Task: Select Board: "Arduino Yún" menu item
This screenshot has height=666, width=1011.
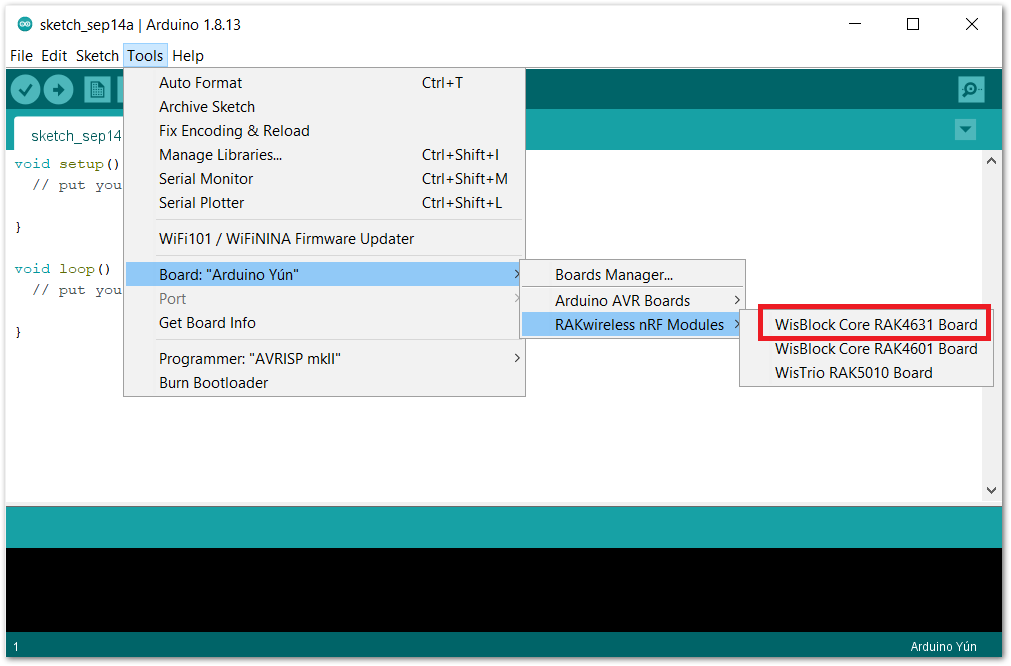Action: [x=324, y=274]
